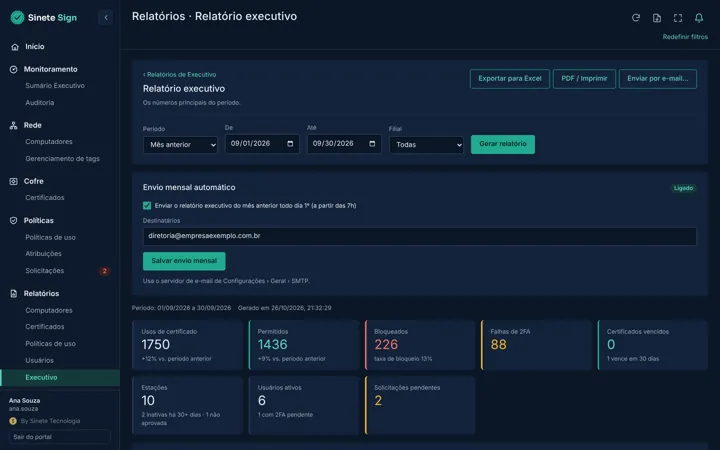The image size is (720, 450).
Task: Open Computadores under Relatórios
Action: tap(49, 310)
